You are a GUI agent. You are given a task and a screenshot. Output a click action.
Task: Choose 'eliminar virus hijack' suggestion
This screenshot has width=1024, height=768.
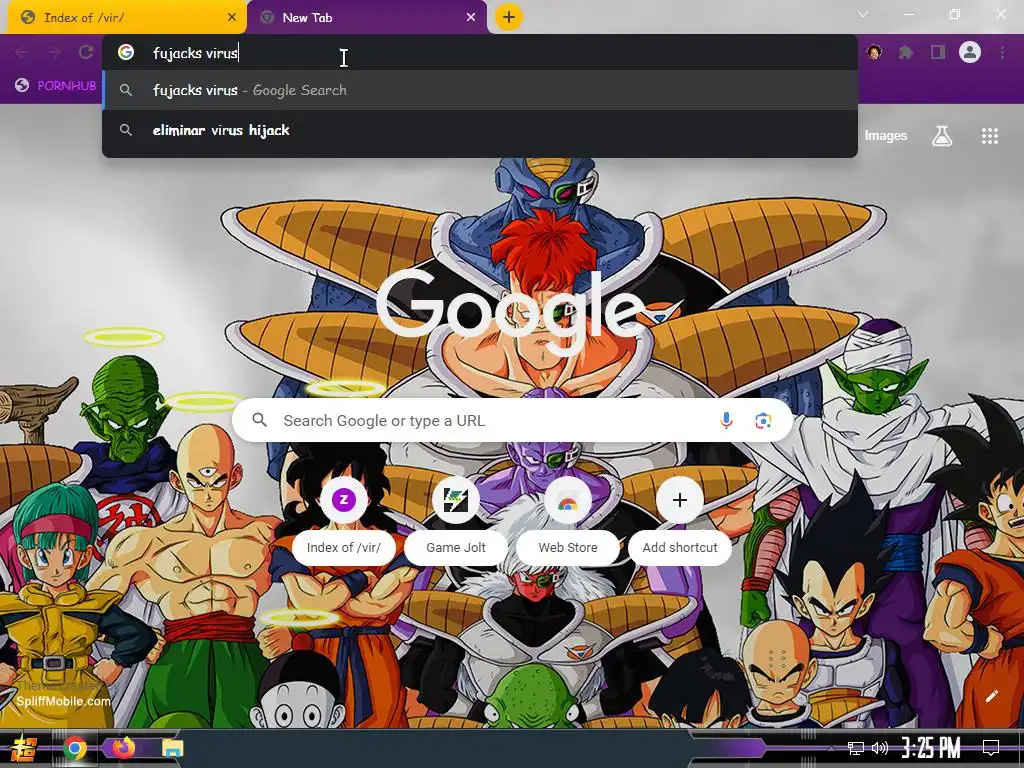click(x=480, y=130)
